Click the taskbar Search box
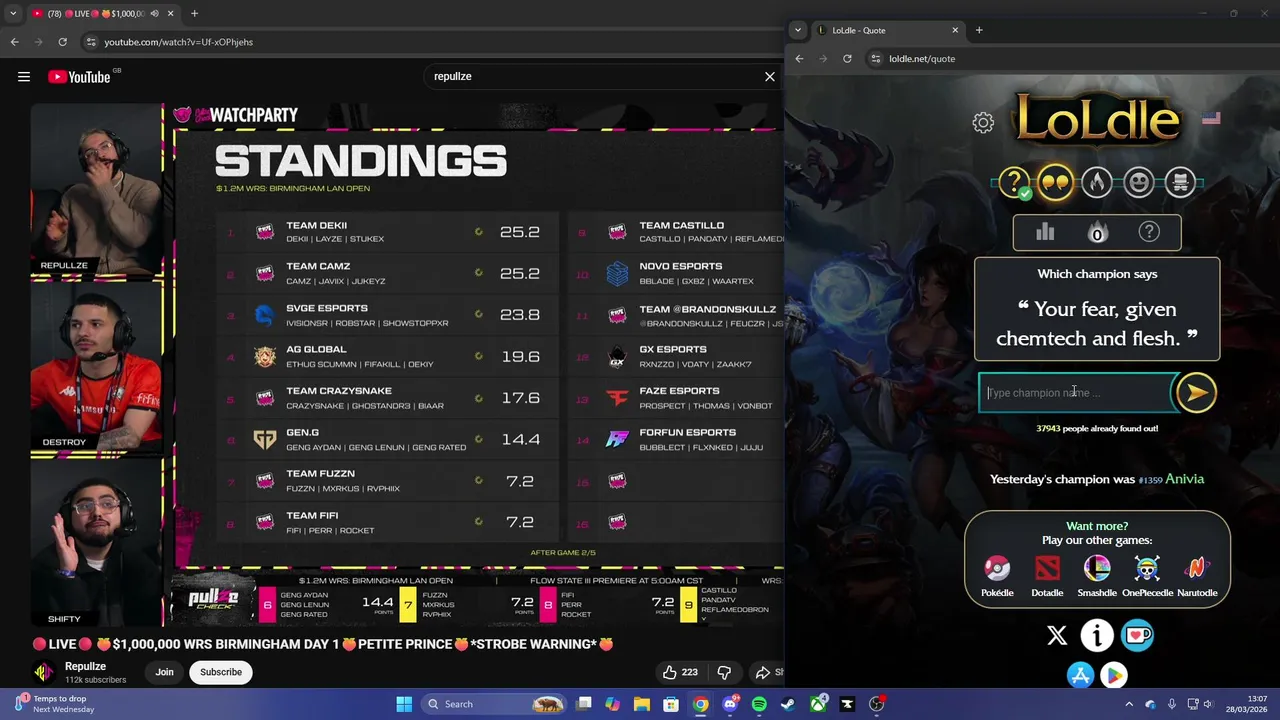This screenshot has width=1280, height=720. pyautogui.click(x=491, y=704)
